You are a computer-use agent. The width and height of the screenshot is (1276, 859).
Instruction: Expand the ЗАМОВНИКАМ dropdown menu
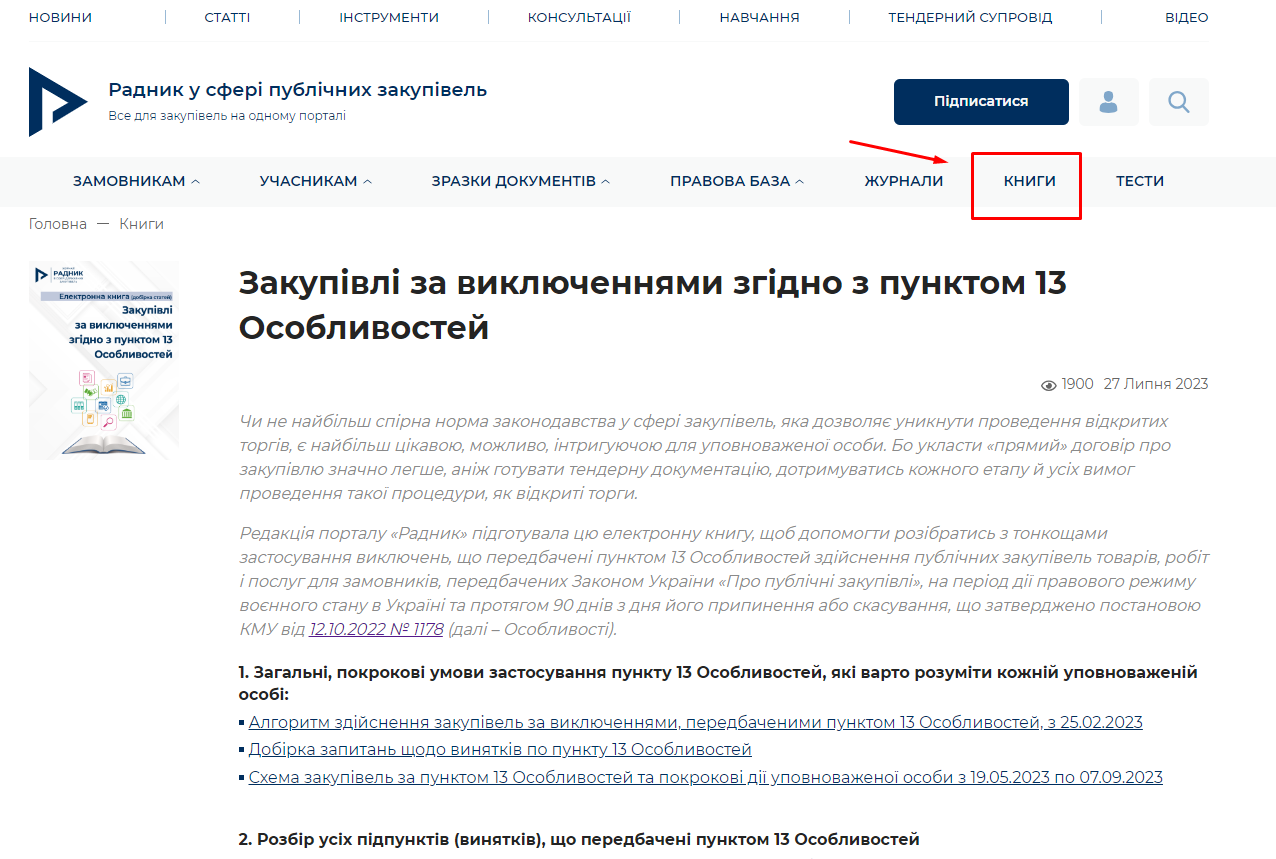136,182
